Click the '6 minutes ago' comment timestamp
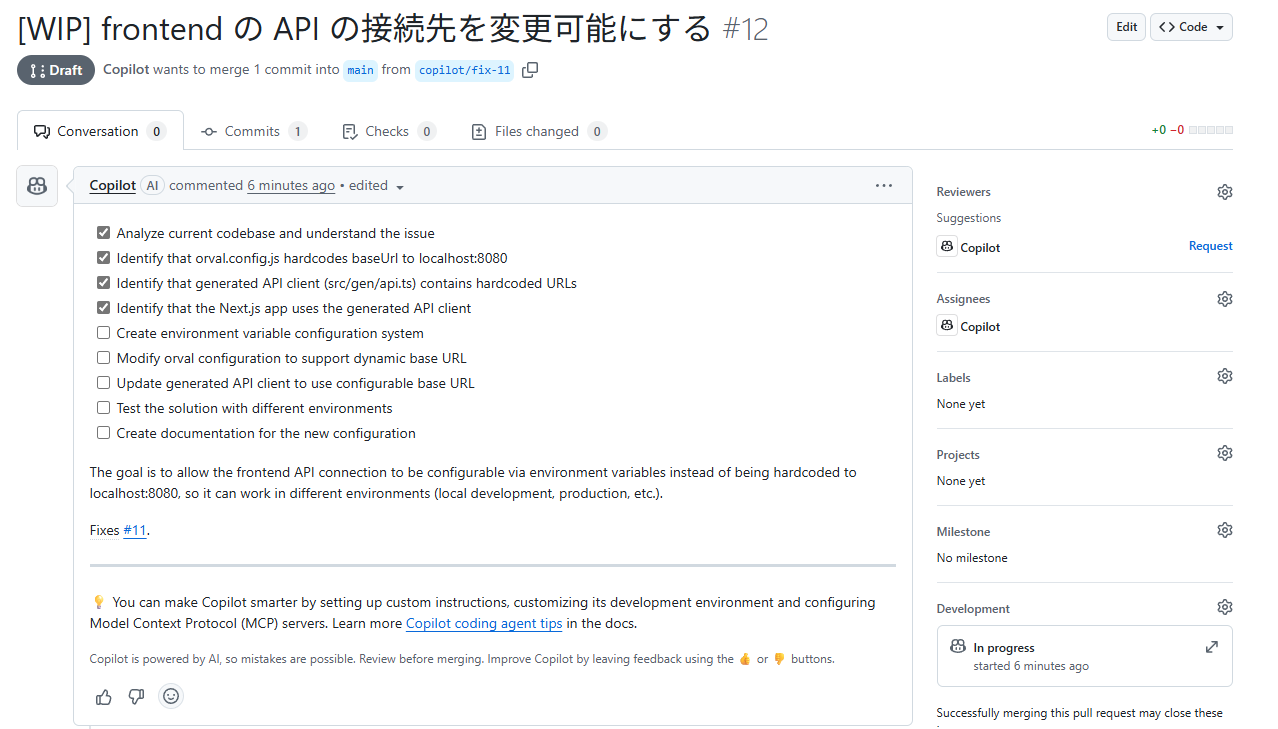The image size is (1278, 729). (x=291, y=185)
